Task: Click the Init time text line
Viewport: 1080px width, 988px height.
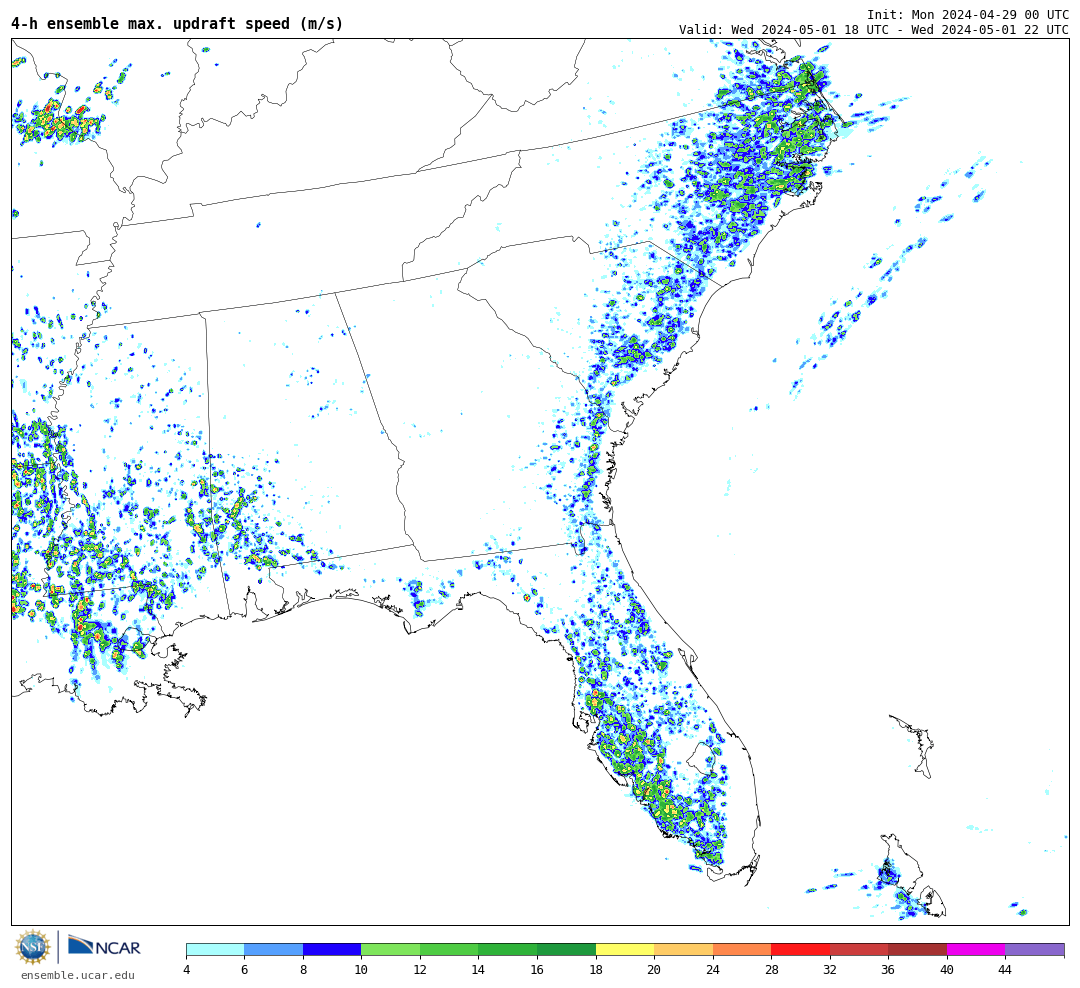Action: (968, 14)
